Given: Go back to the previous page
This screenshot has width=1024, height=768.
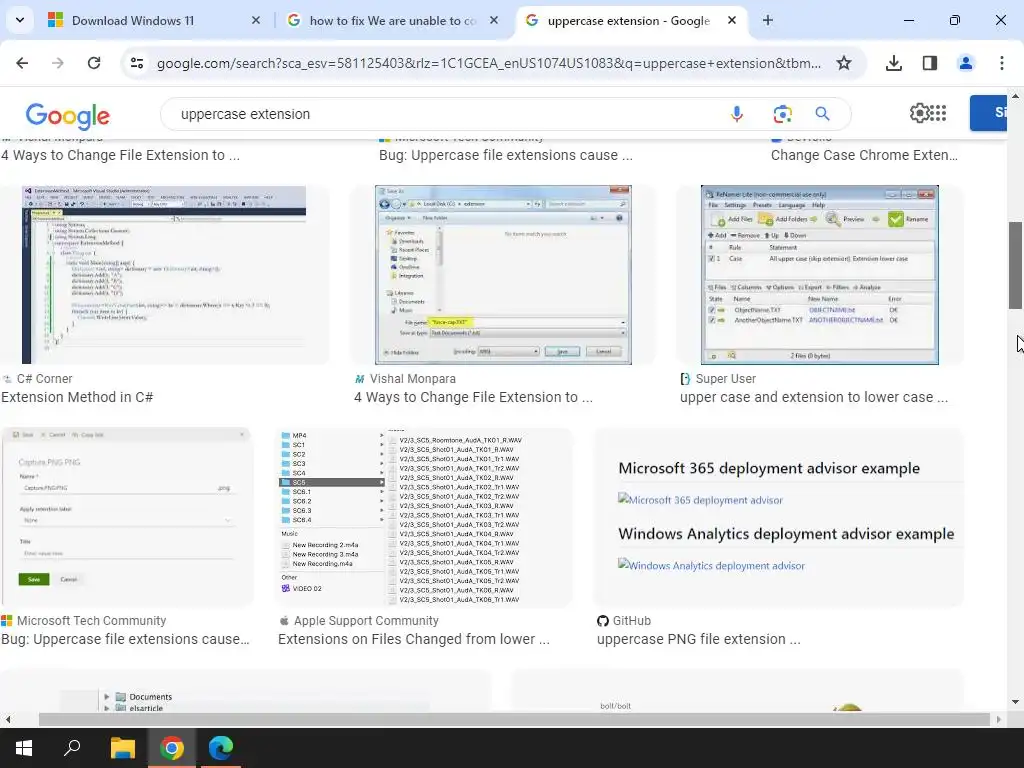Looking at the screenshot, I should click(22, 63).
